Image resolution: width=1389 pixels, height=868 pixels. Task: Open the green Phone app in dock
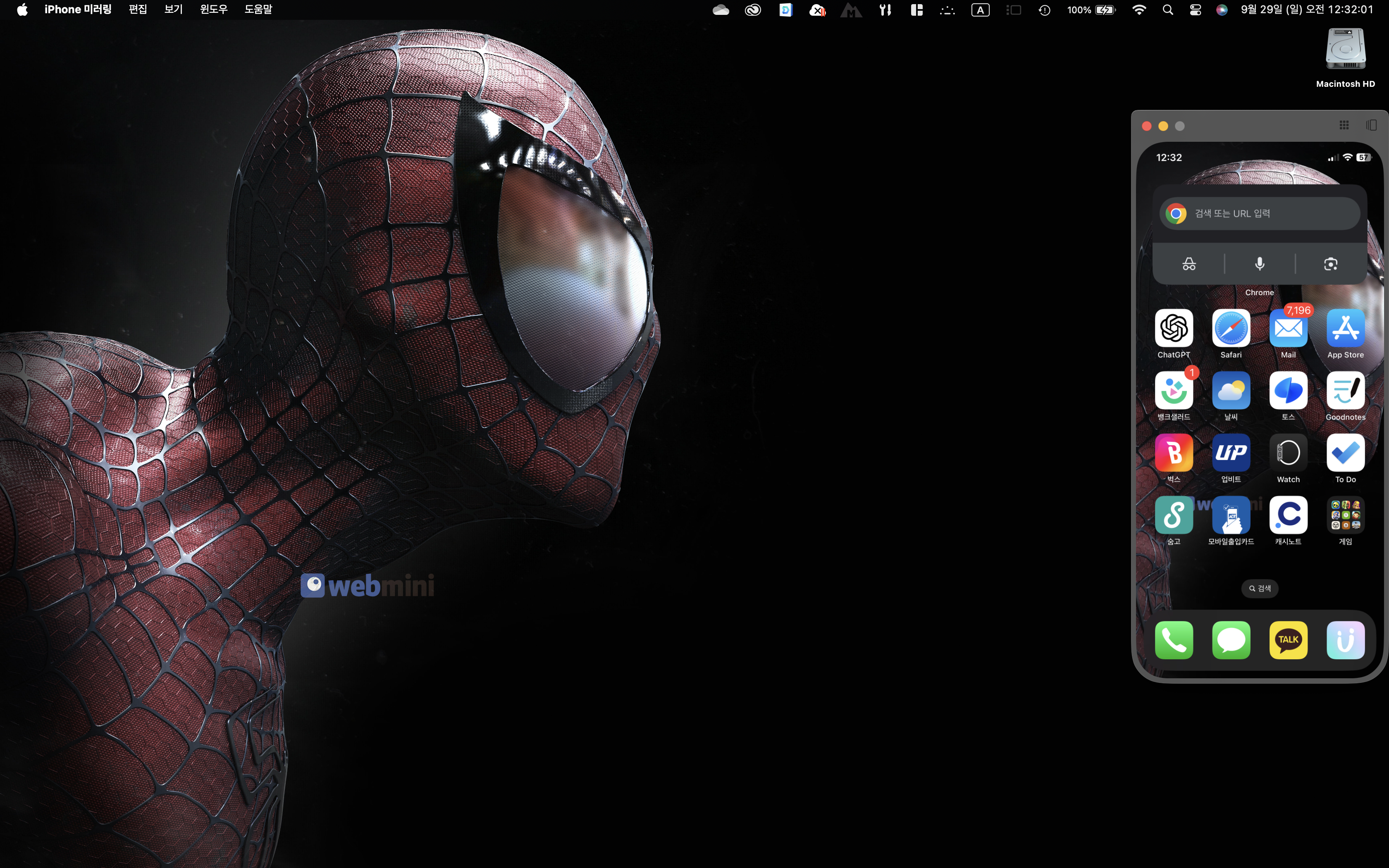[1174, 639]
